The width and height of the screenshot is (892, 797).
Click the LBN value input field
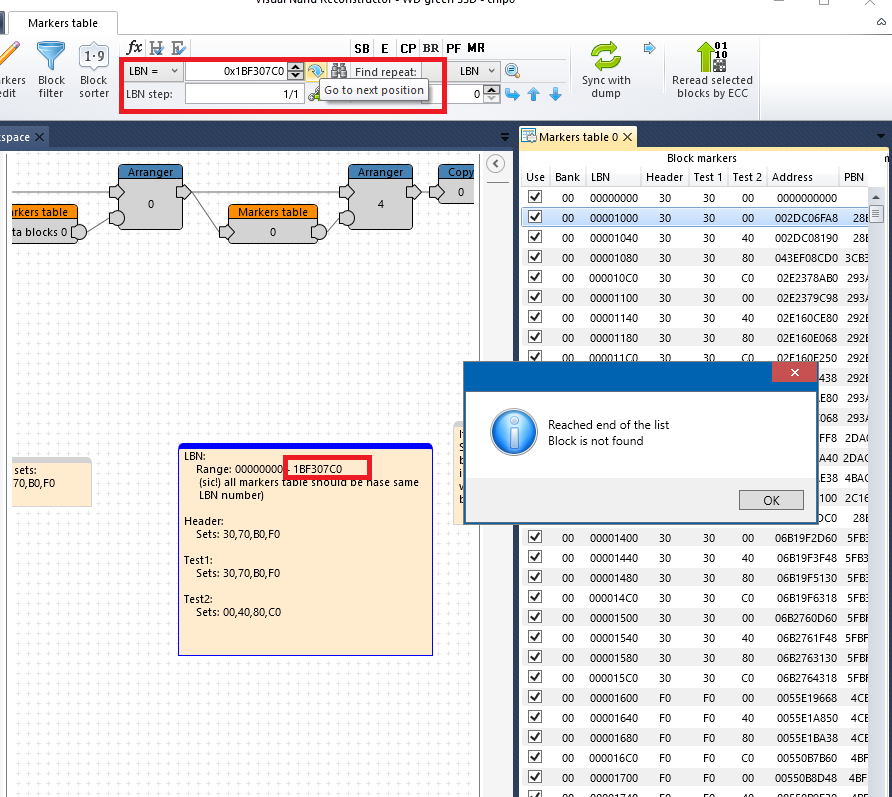(x=236, y=71)
